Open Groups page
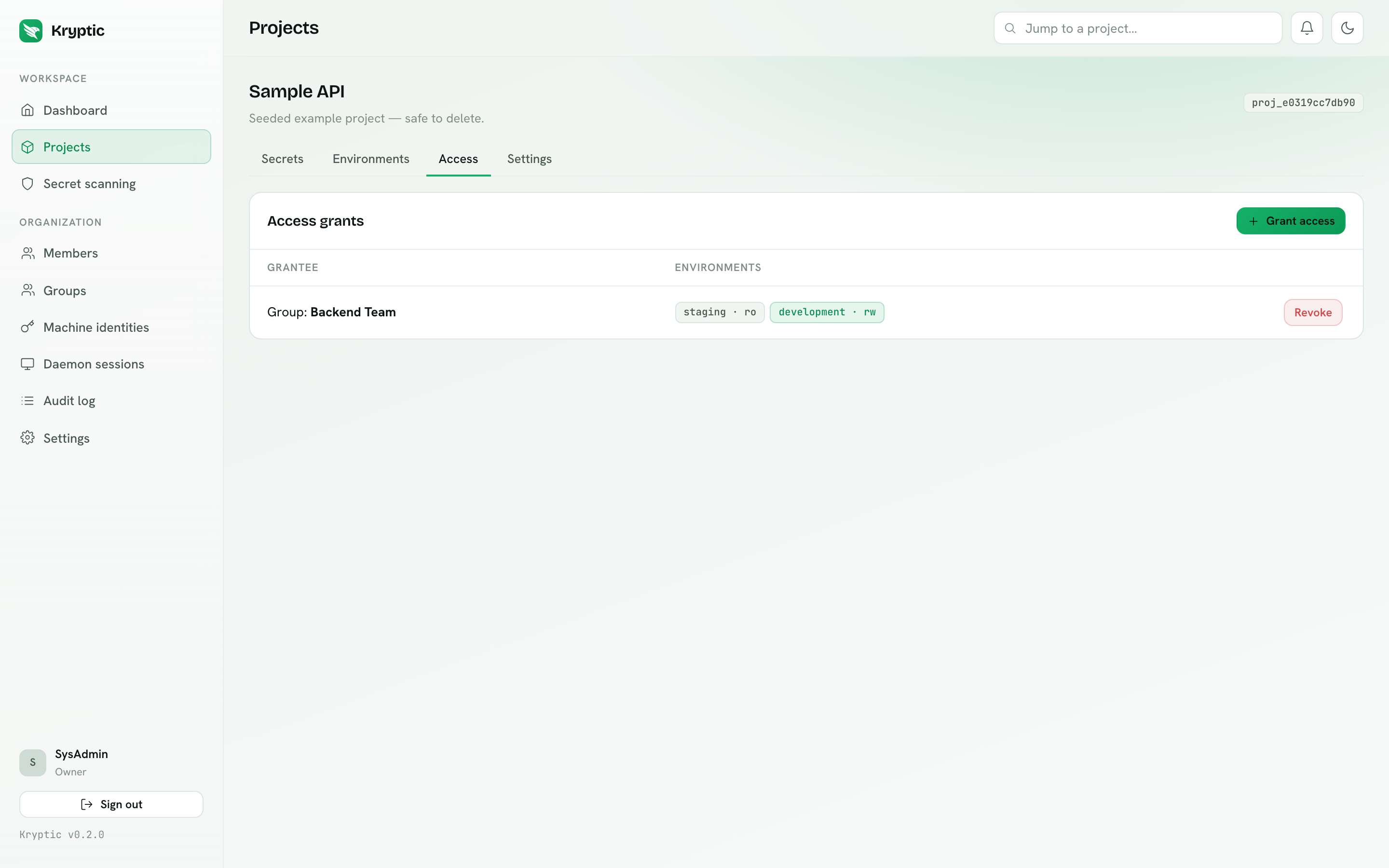The width and height of the screenshot is (1389, 868). 111,290
